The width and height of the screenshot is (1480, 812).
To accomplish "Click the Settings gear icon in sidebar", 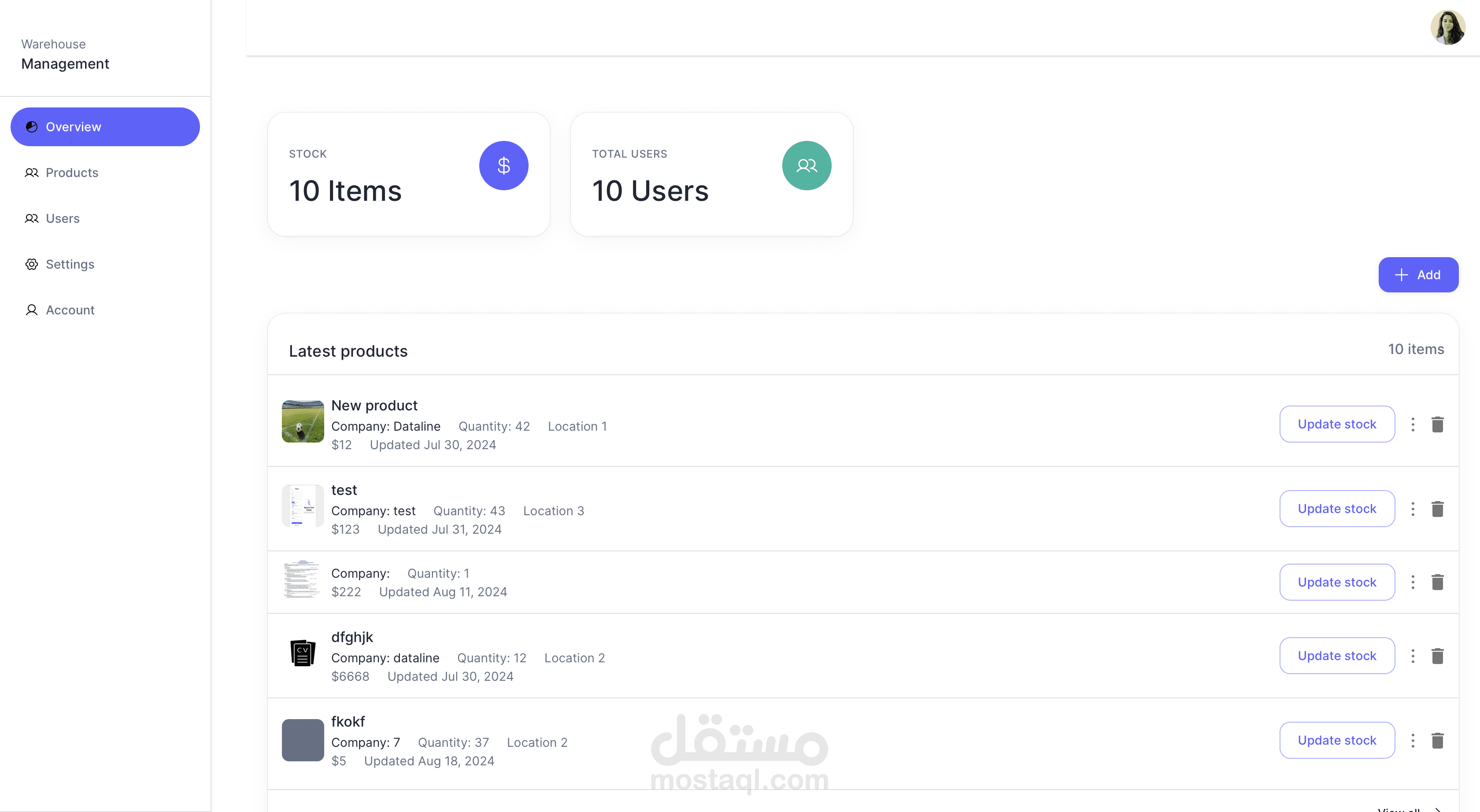I will pyautogui.click(x=32, y=264).
